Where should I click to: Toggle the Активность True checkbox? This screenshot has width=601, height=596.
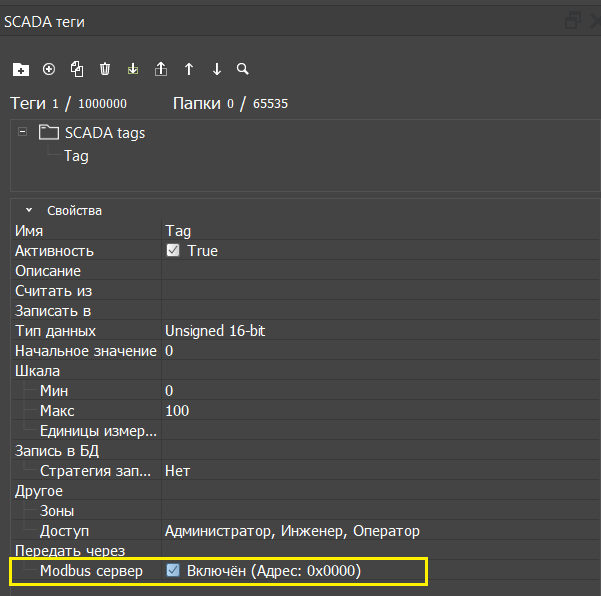(173, 251)
